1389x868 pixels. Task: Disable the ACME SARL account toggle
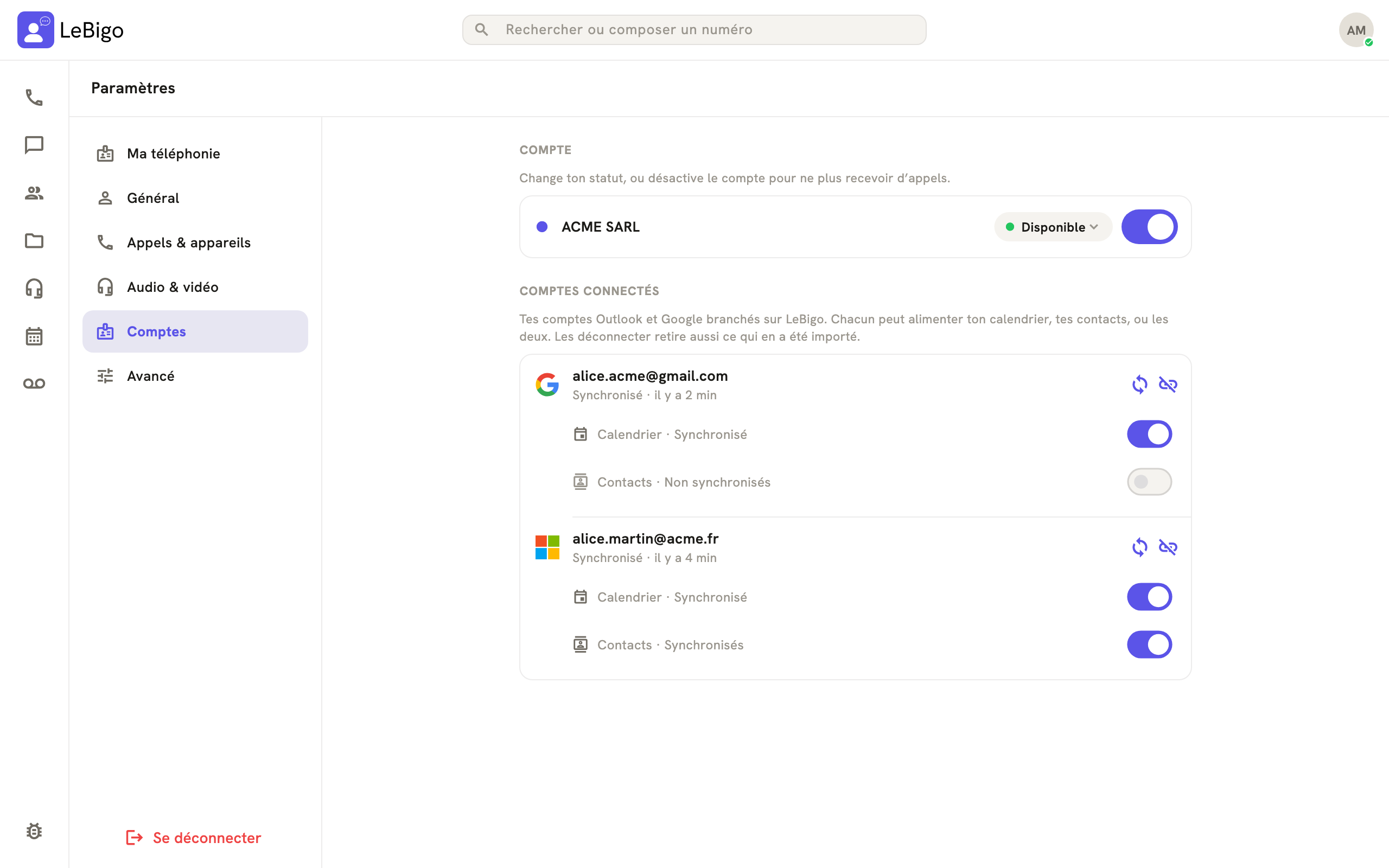pos(1150,227)
